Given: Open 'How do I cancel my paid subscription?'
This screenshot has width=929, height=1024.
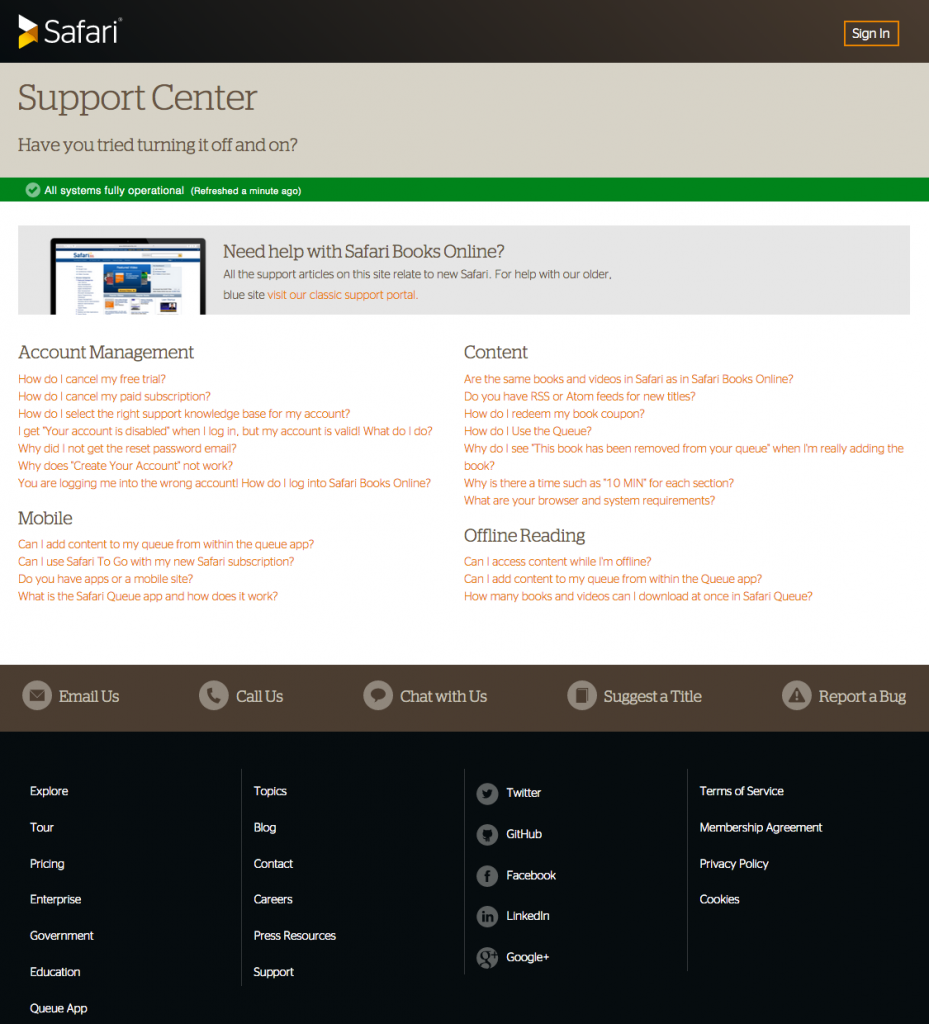Looking at the screenshot, I should click(x=114, y=396).
